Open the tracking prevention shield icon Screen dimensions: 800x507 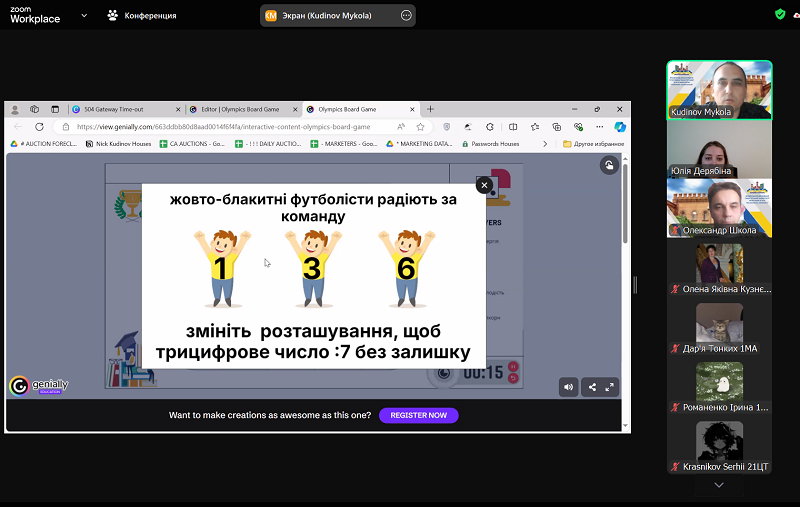pyautogui.click(x=446, y=127)
